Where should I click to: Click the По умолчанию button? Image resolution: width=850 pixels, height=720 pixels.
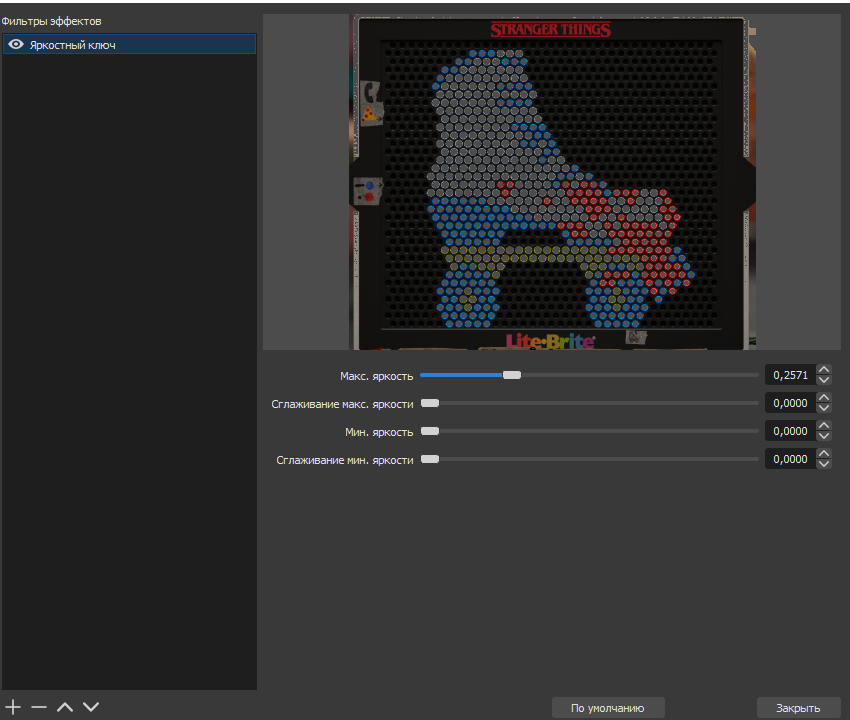pos(608,708)
